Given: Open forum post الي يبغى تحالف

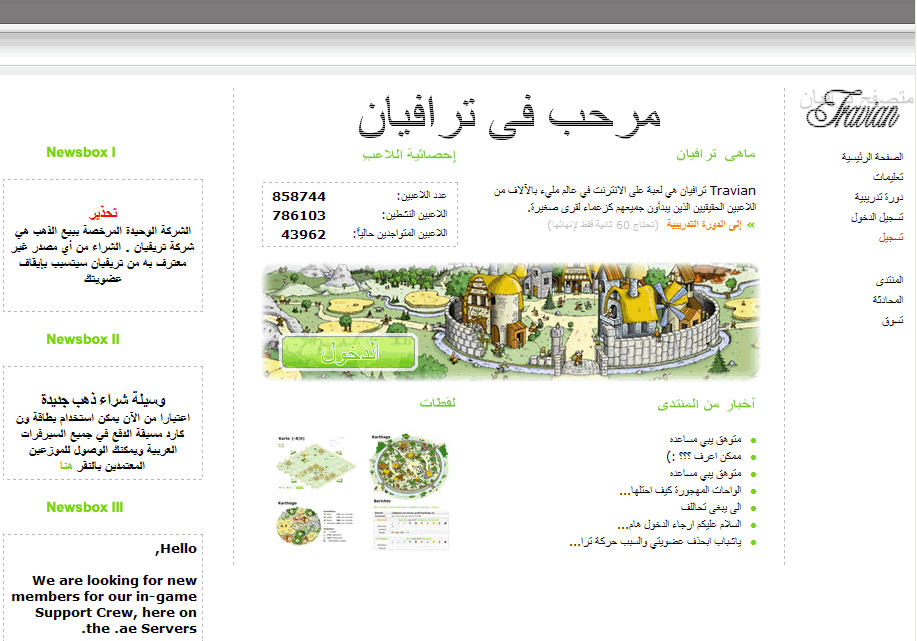Looking at the screenshot, I should (x=711, y=507).
